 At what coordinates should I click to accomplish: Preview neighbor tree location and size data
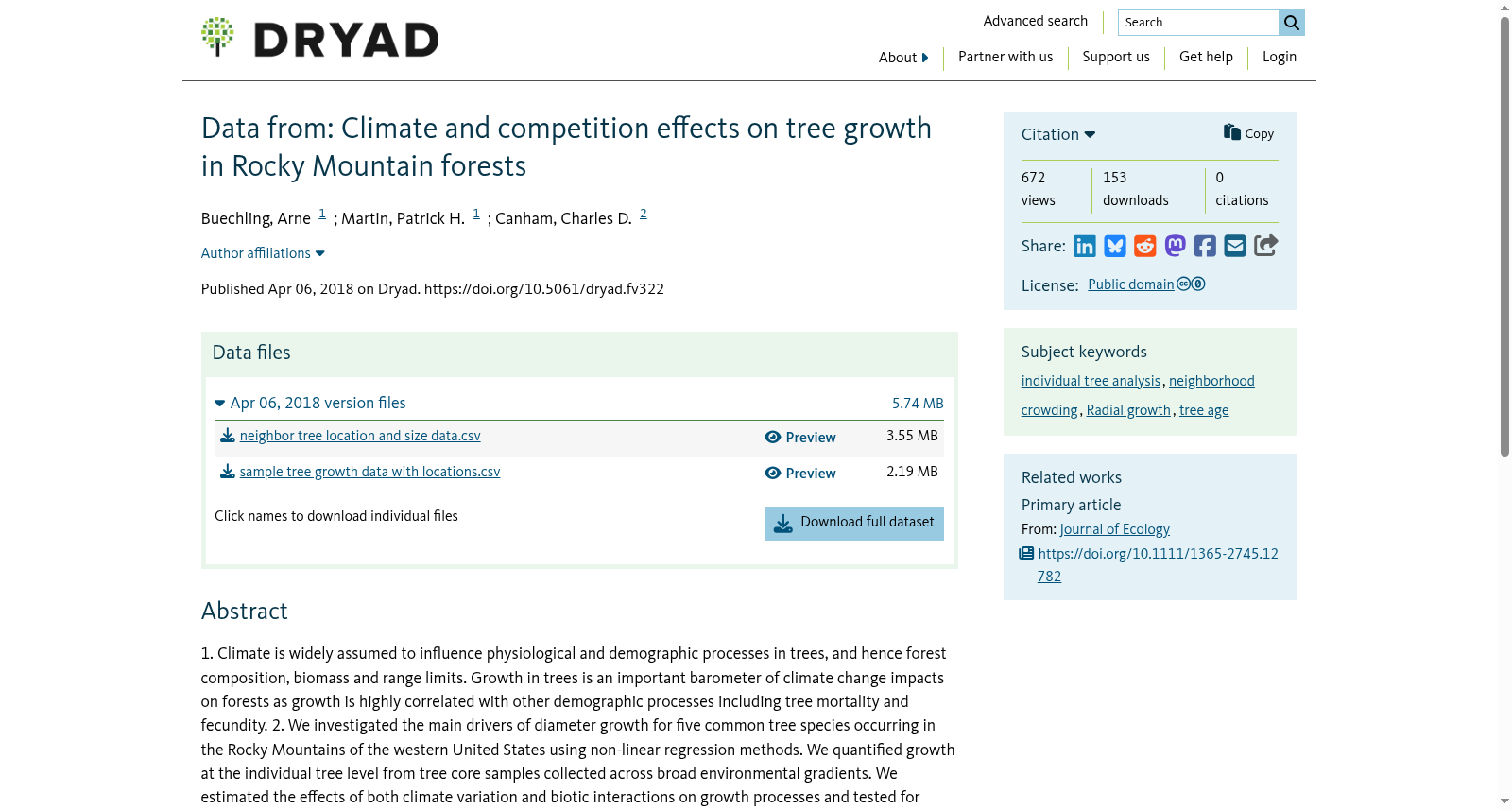[x=800, y=438]
